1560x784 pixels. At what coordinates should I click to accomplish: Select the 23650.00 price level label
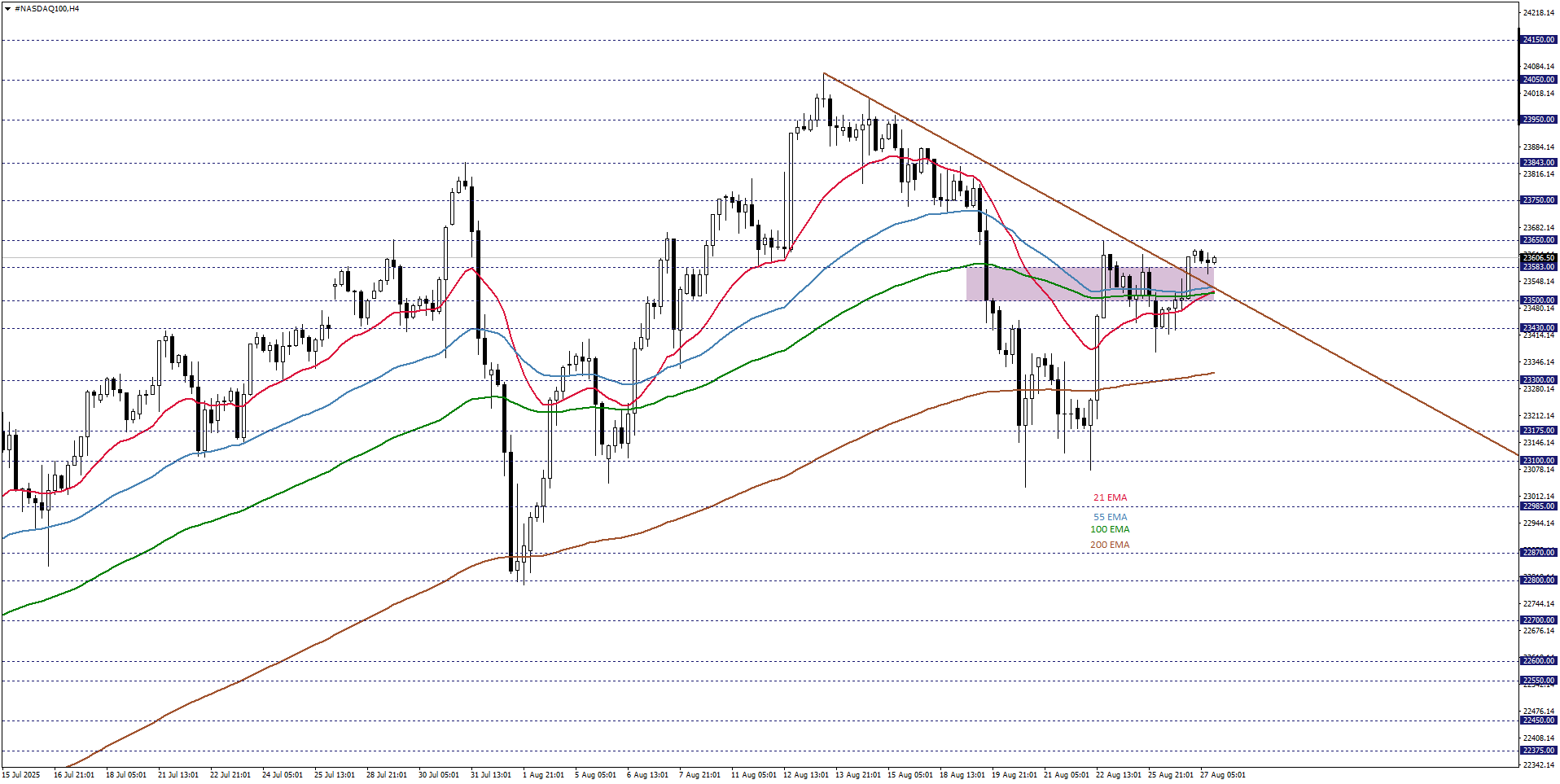tap(1538, 240)
